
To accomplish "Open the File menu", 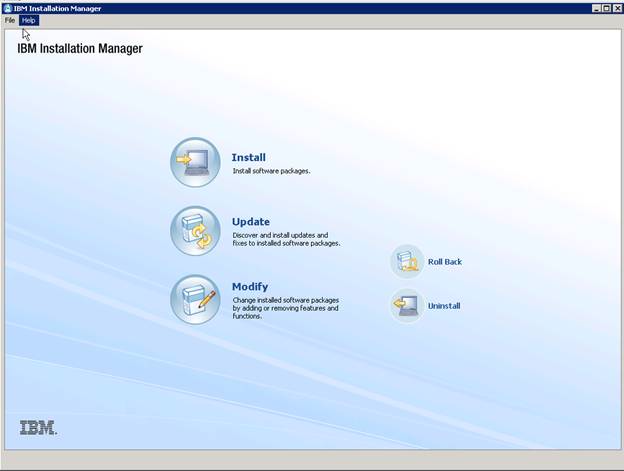I will (x=10, y=20).
